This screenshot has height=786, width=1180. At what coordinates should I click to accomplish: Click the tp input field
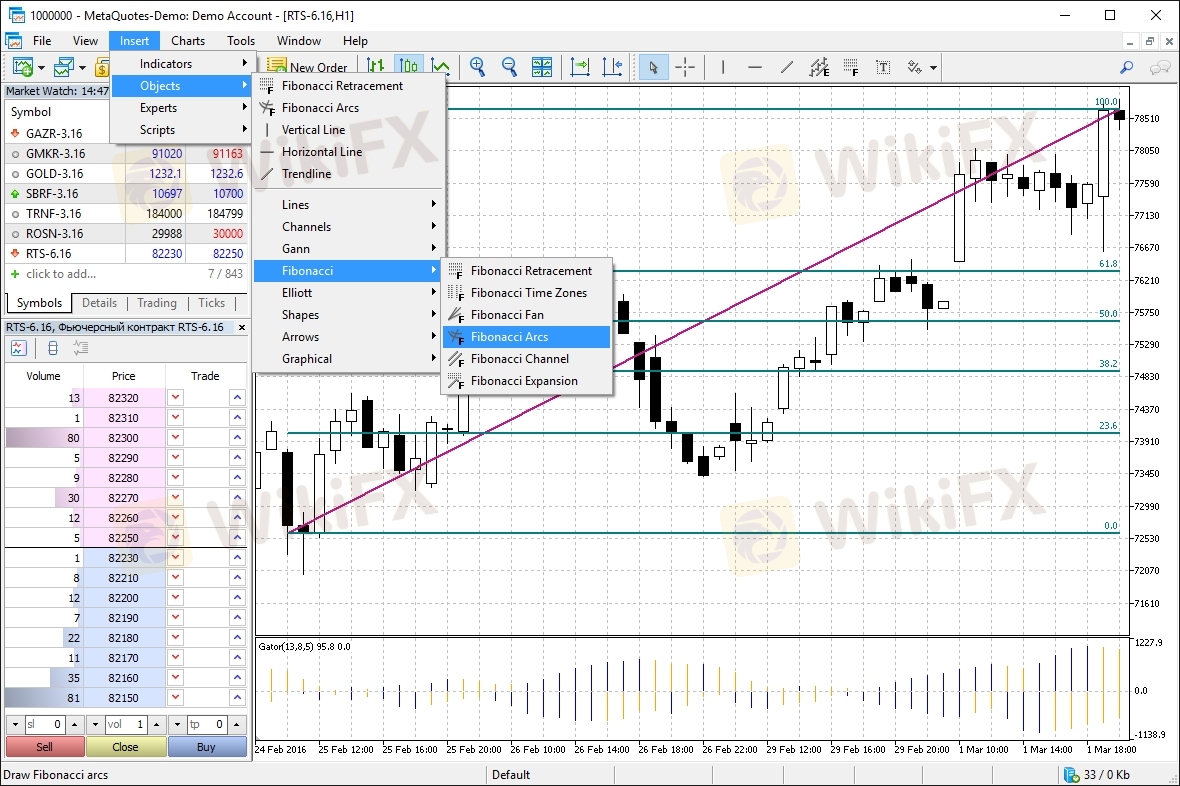[206, 724]
